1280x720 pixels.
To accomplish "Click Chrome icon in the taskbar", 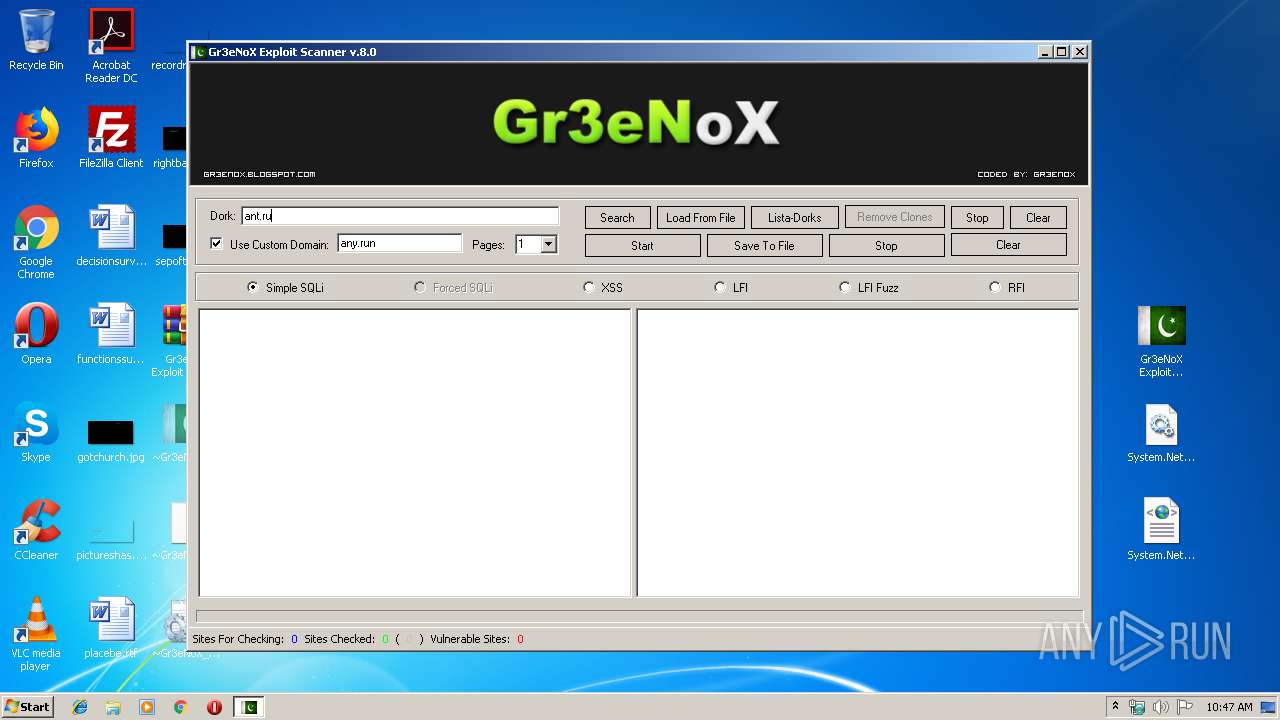I will coord(181,707).
